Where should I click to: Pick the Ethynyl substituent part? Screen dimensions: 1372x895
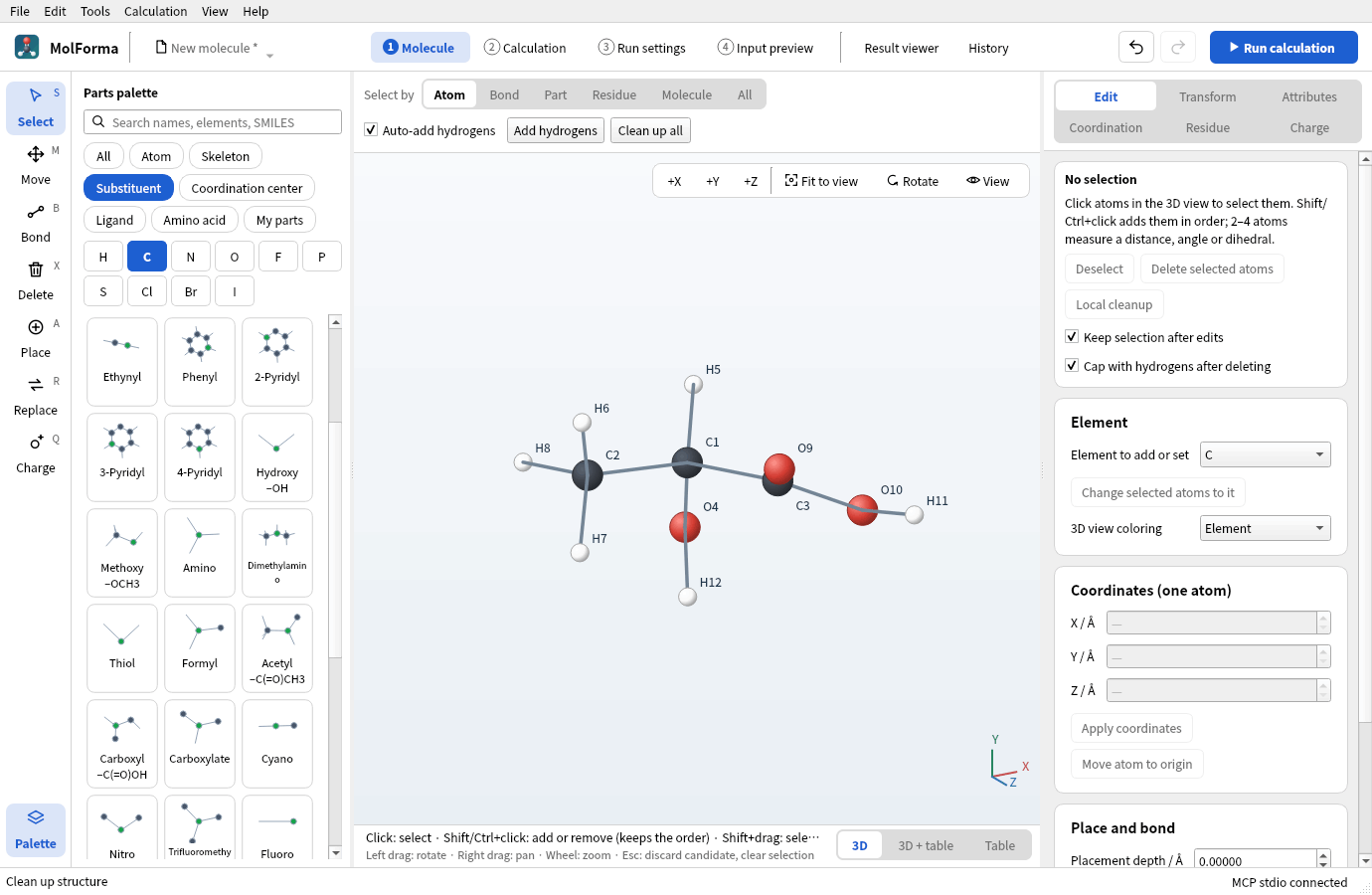pos(122,361)
